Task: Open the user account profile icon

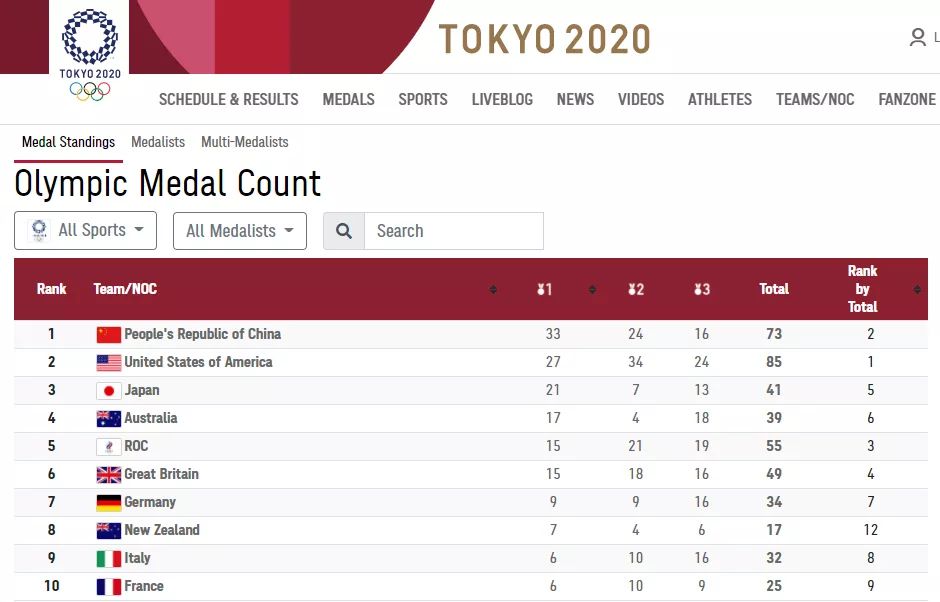Action: 917,37
